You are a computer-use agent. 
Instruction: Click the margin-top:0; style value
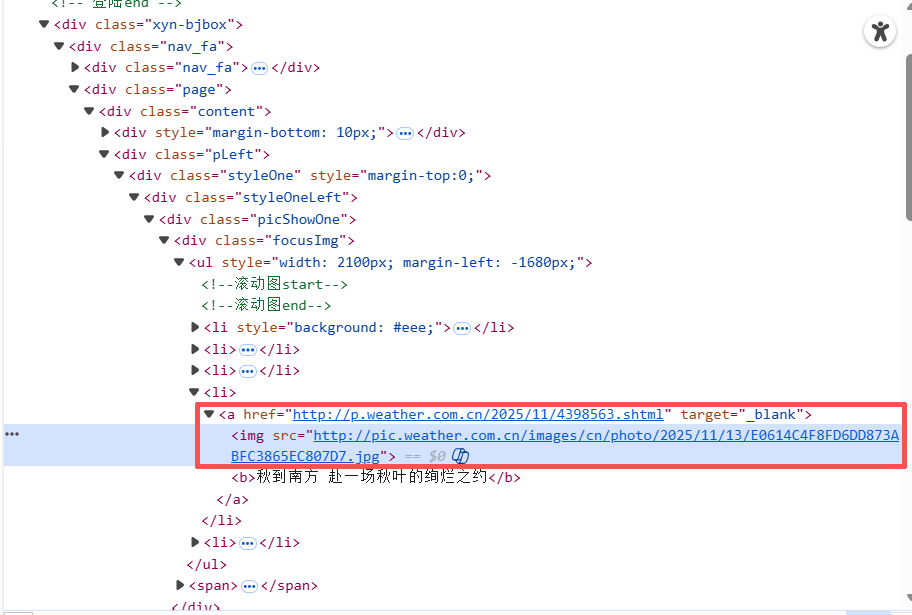pyautogui.click(x=422, y=175)
